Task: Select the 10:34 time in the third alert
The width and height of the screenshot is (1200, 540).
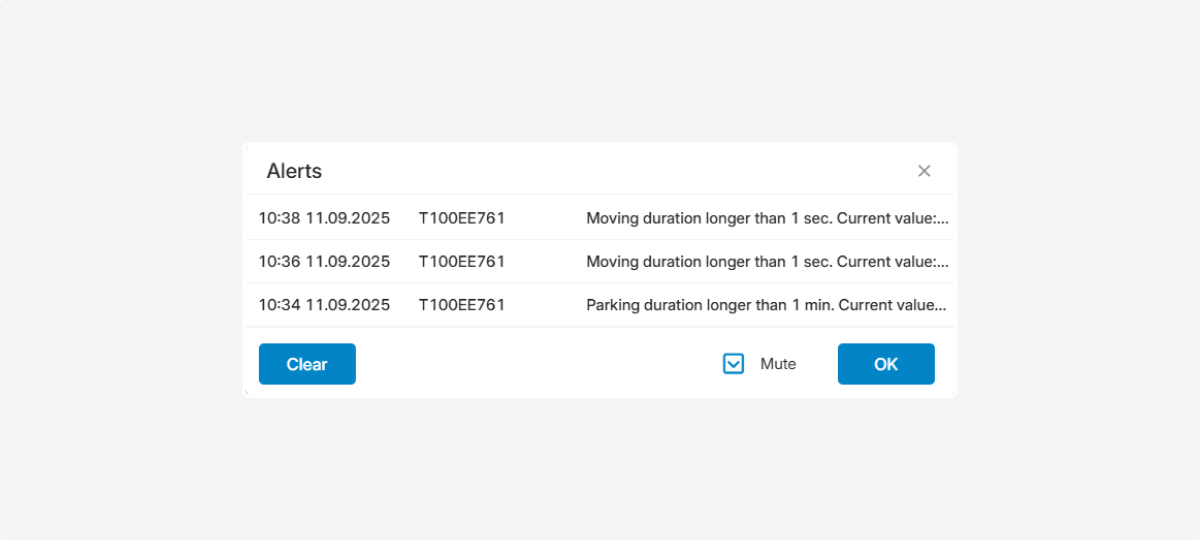Action: tap(279, 305)
